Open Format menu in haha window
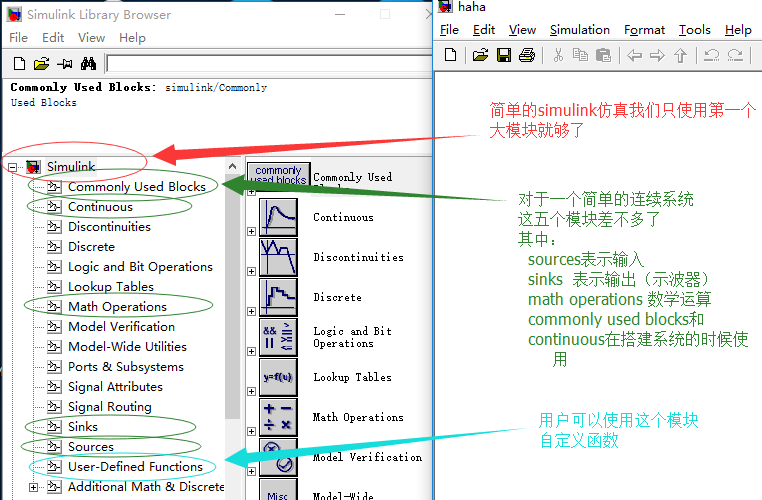Image resolution: width=762 pixels, height=500 pixels. coord(644,30)
